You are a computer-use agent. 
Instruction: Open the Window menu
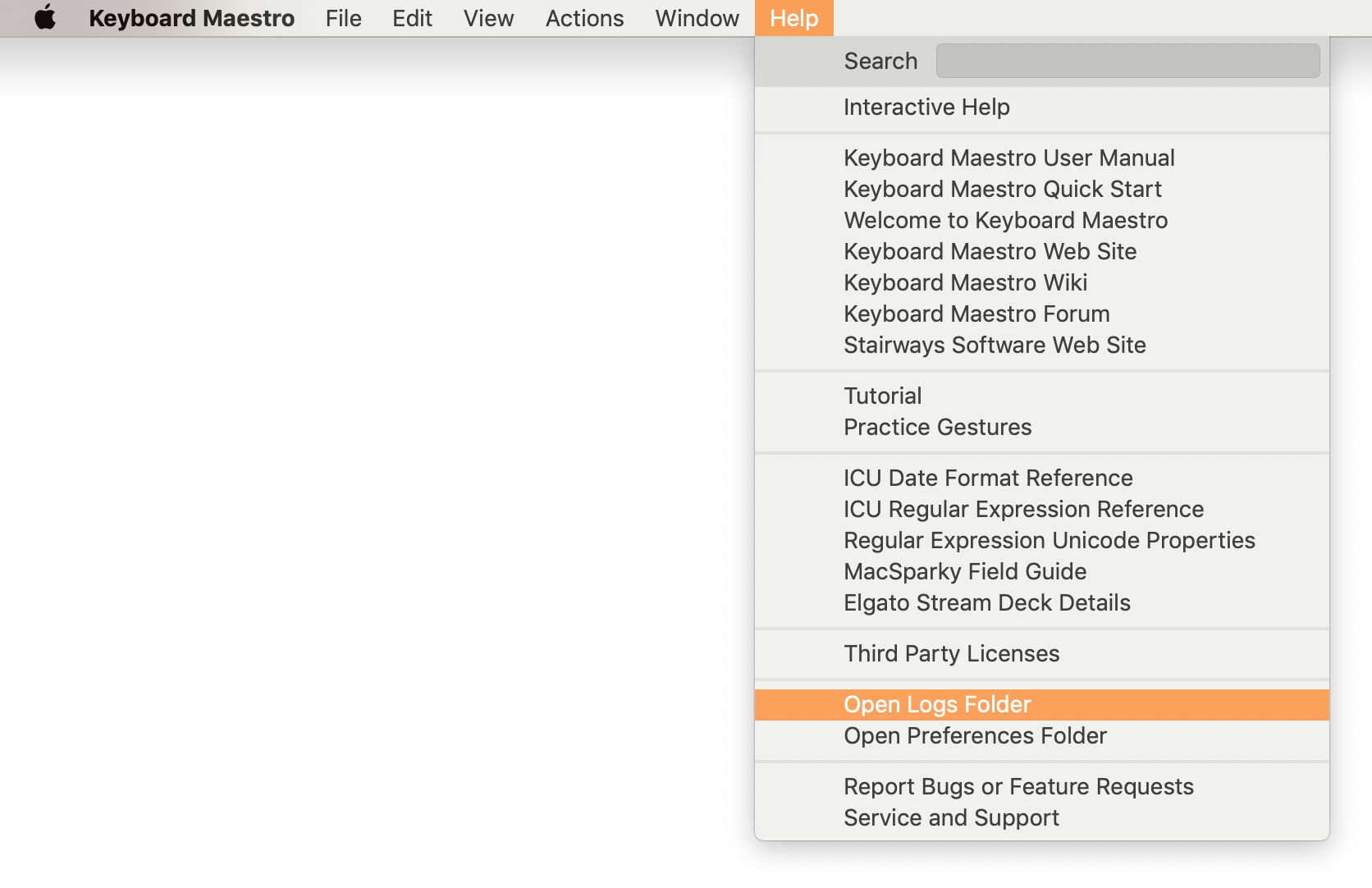coord(697,18)
